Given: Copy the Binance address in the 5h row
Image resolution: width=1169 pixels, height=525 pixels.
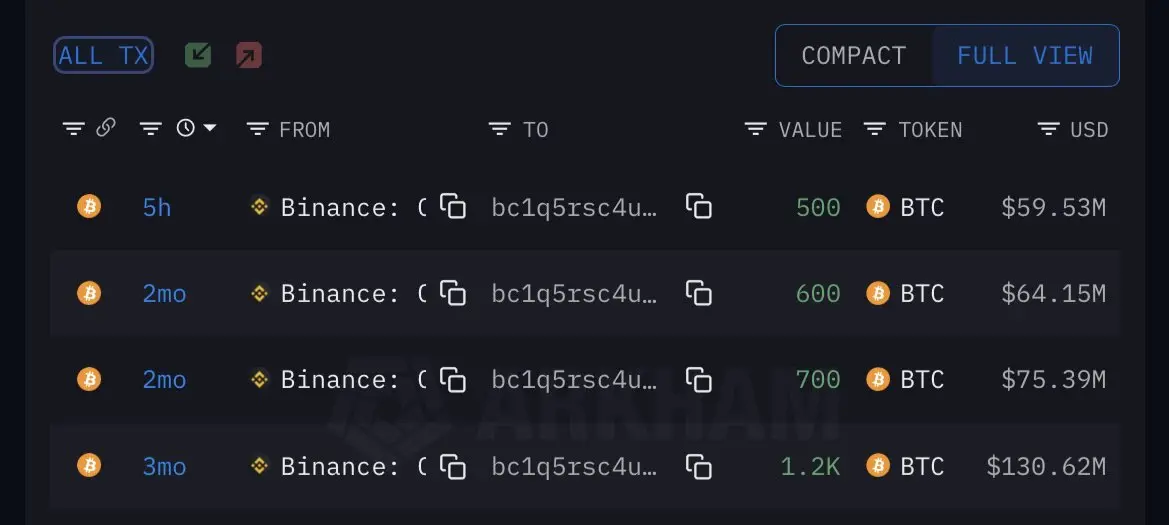Looking at the screenshot, I should [x=453, y=207].
